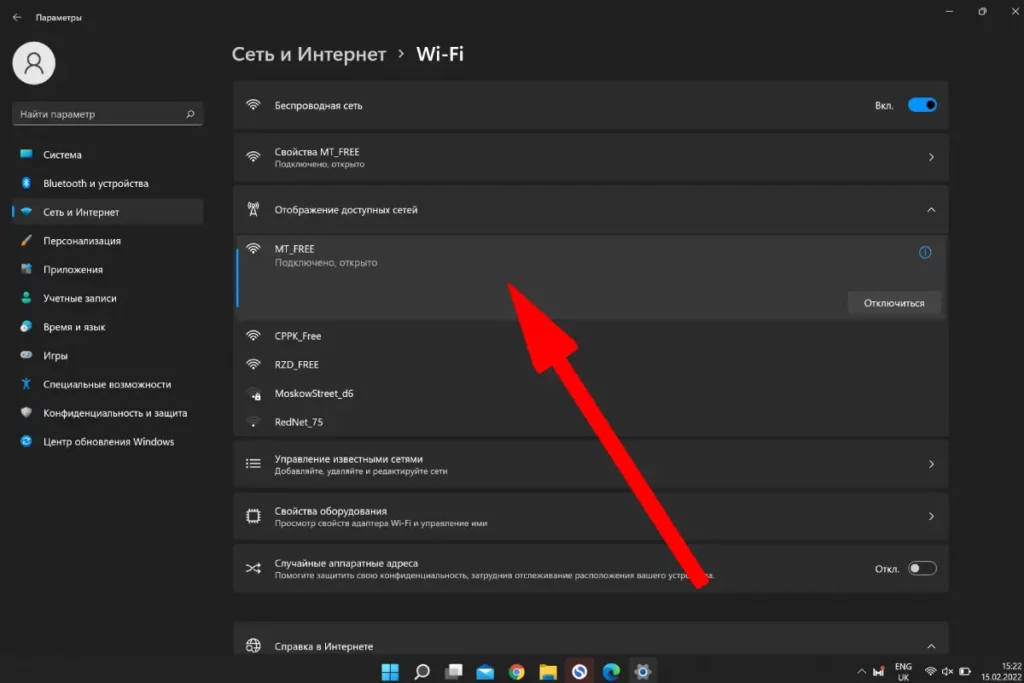Click the Gmail icon in system tray
This screenshot has height=683, width=1024.
point(878,671)
